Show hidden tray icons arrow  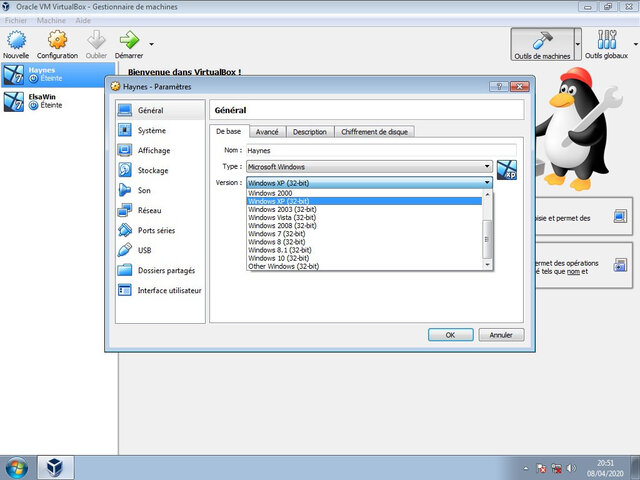526,468
